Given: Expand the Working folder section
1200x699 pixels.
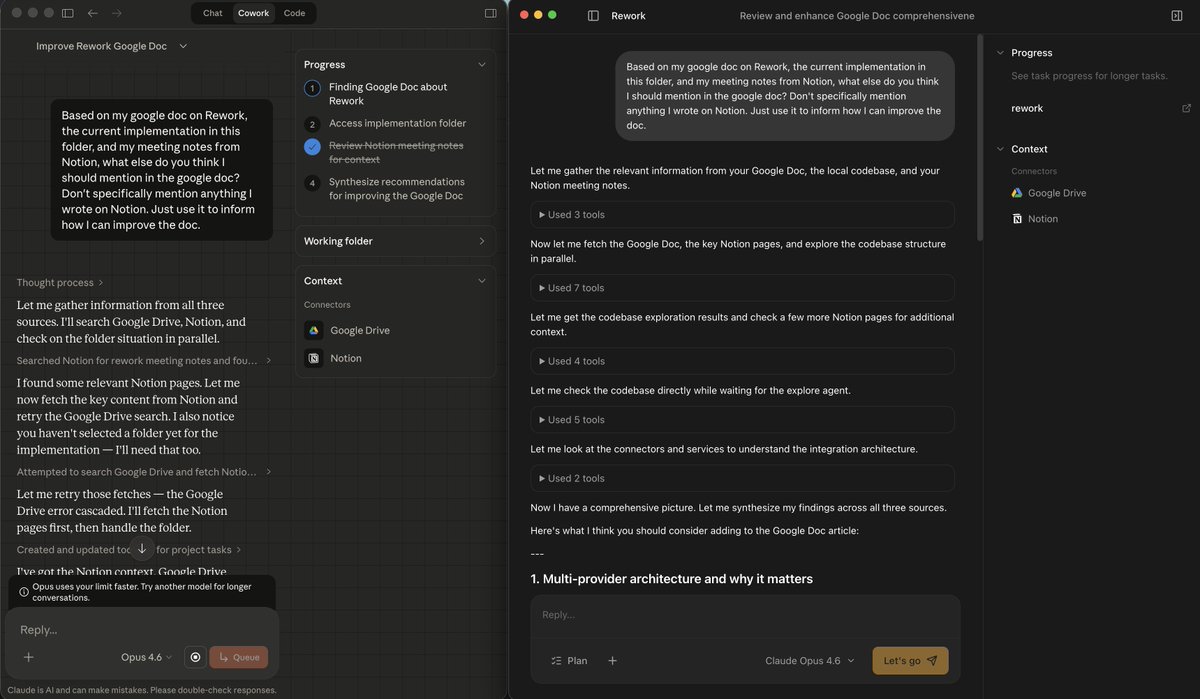Looking at the screenshot, I should (395, 241).
